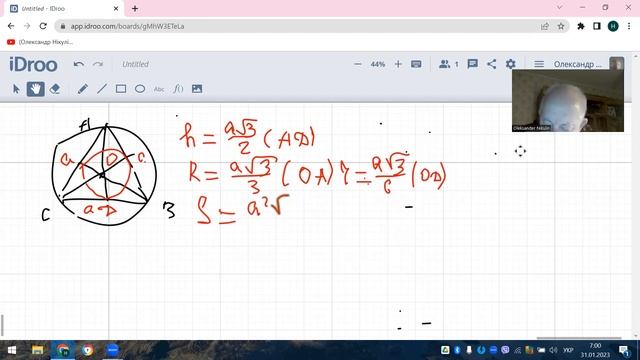Close the Untitled - IDroo tab
Viewport: 640px width, 360px height.
pyautogui.click(x=116, y=8)
